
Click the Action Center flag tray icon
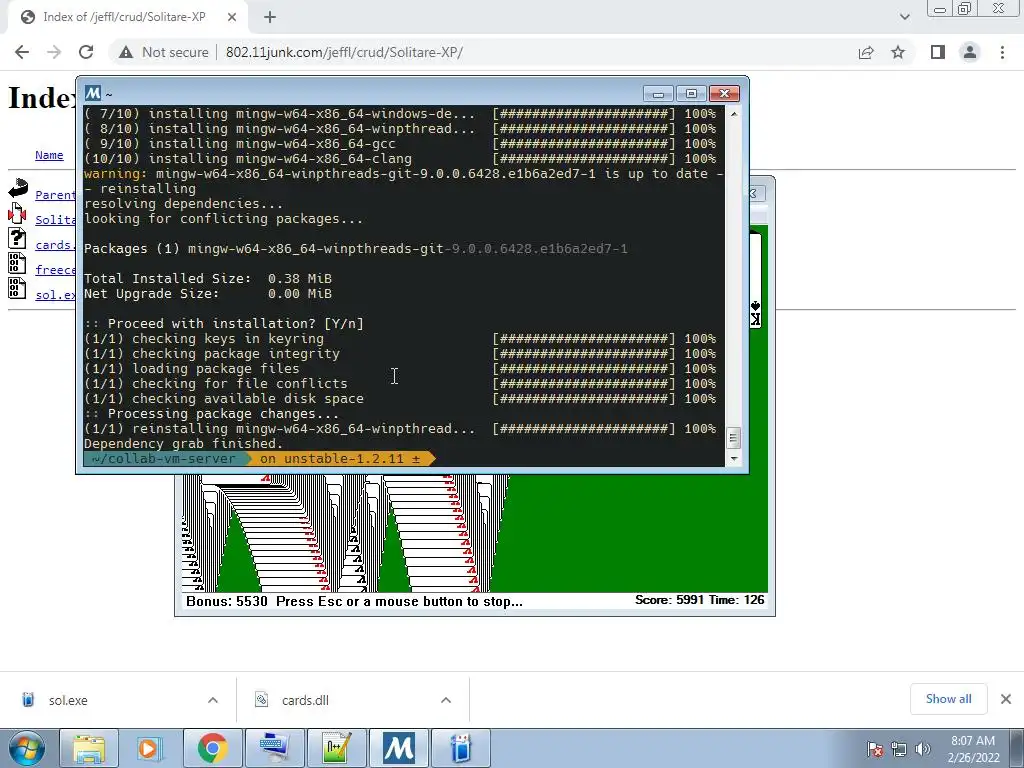tap(875, 749)
